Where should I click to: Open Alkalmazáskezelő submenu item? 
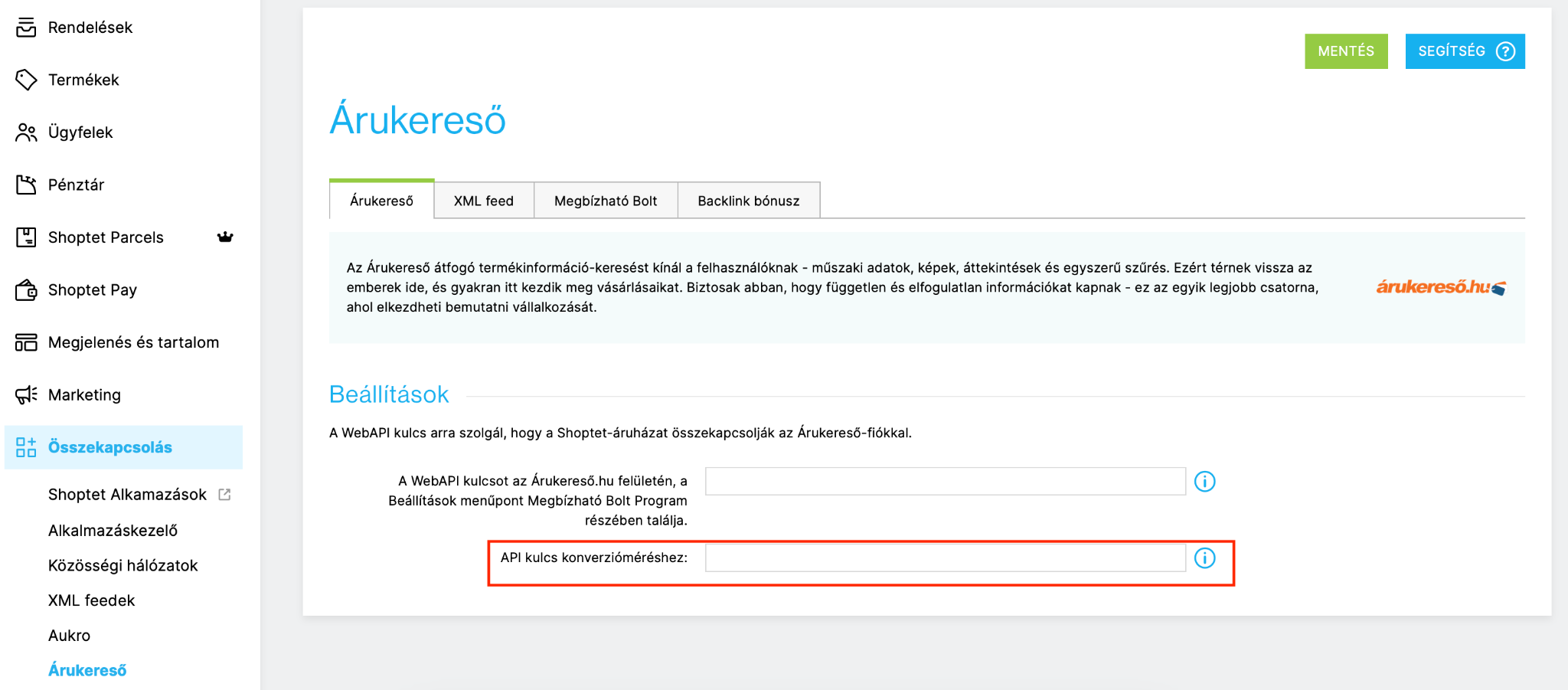[x=113, y=530]
